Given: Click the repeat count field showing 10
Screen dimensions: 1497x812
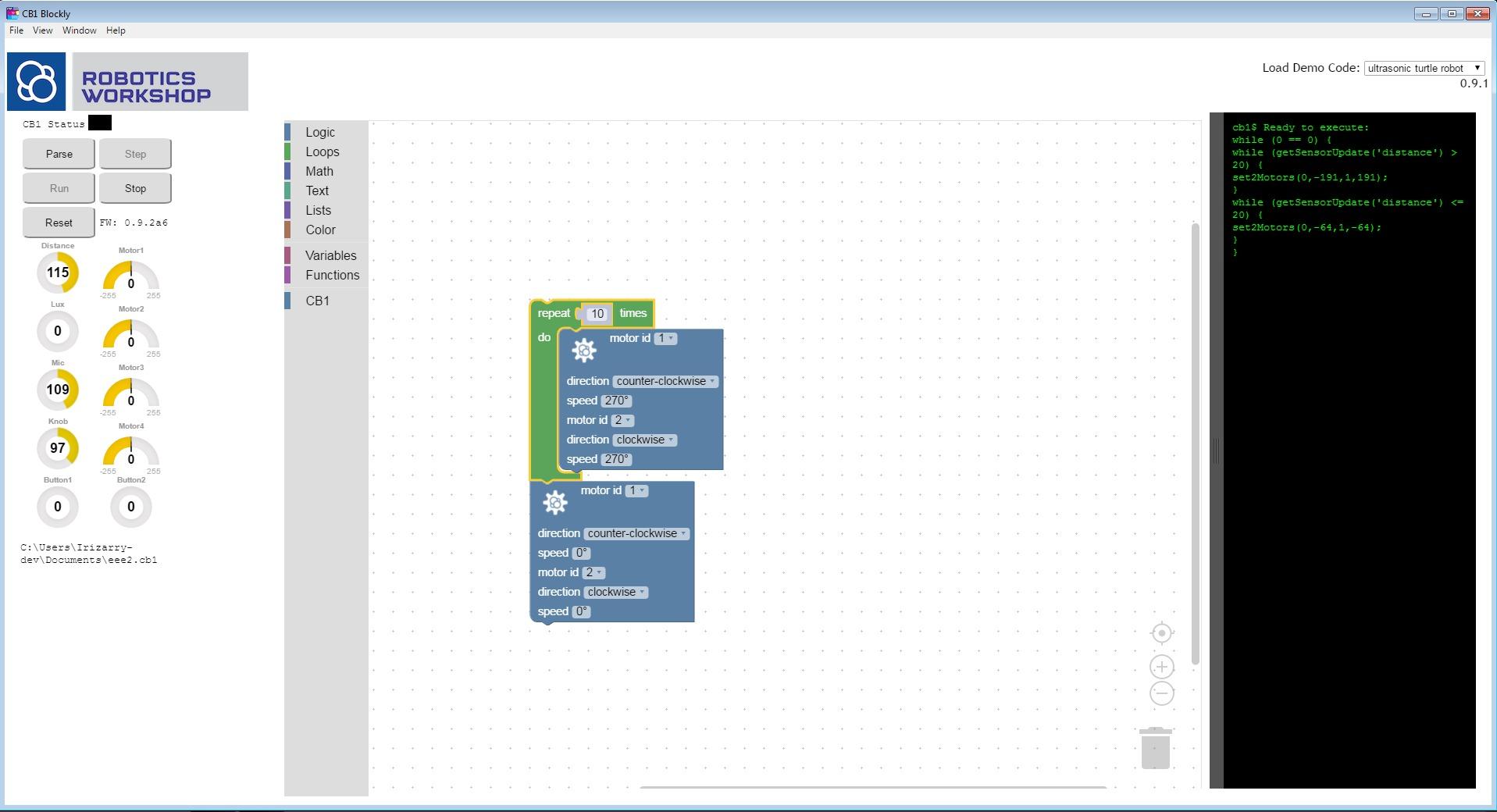Looking at the screenshot, I should point(597,314).
